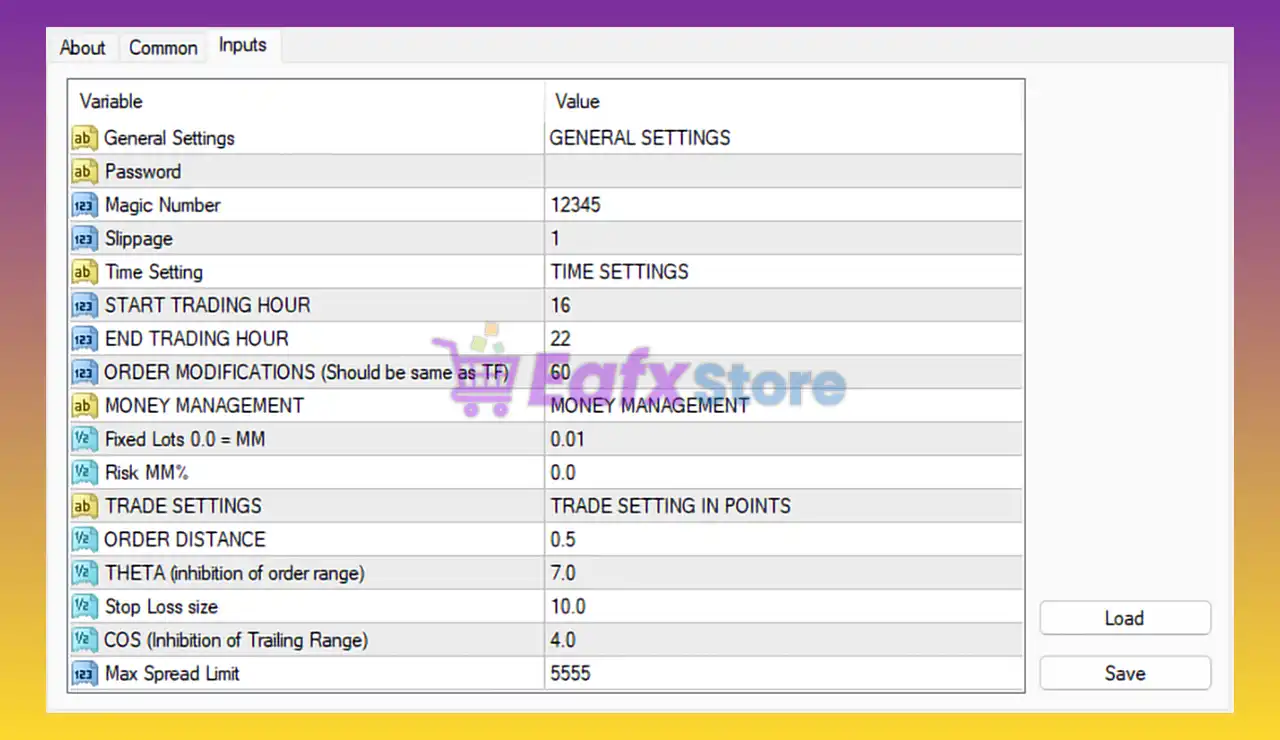Click the string icon beside MONEY MANAGEMENT
The image size is (1280, 740).
(84, 406)
